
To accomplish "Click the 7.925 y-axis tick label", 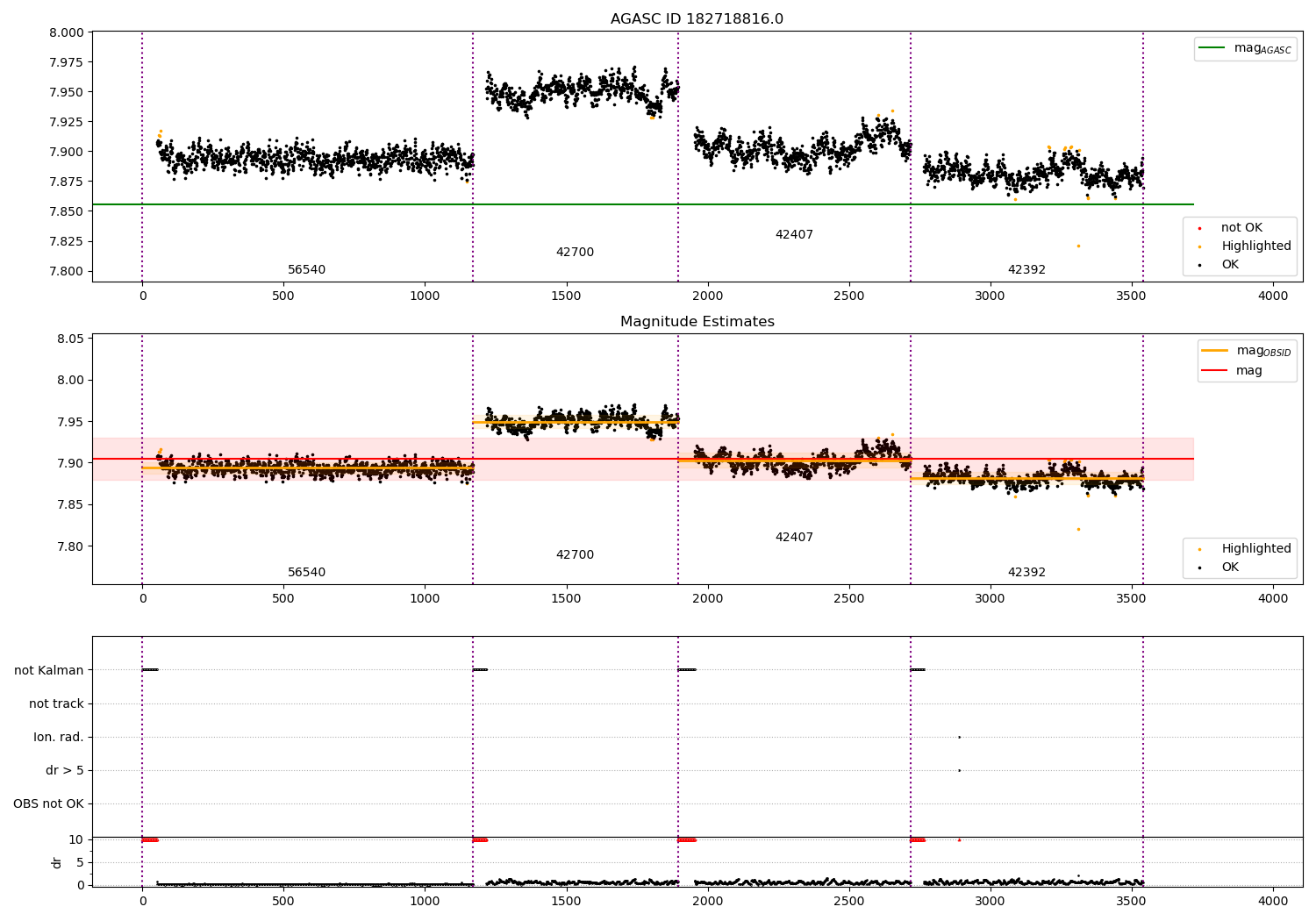I will coord(66,123).
